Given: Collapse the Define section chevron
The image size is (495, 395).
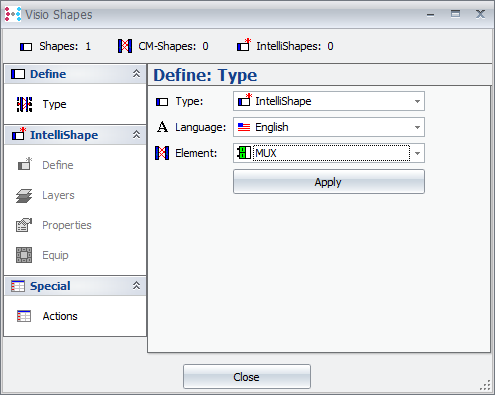Looking at the screenshot, I should pyautogui.click(x=136, y=73).
